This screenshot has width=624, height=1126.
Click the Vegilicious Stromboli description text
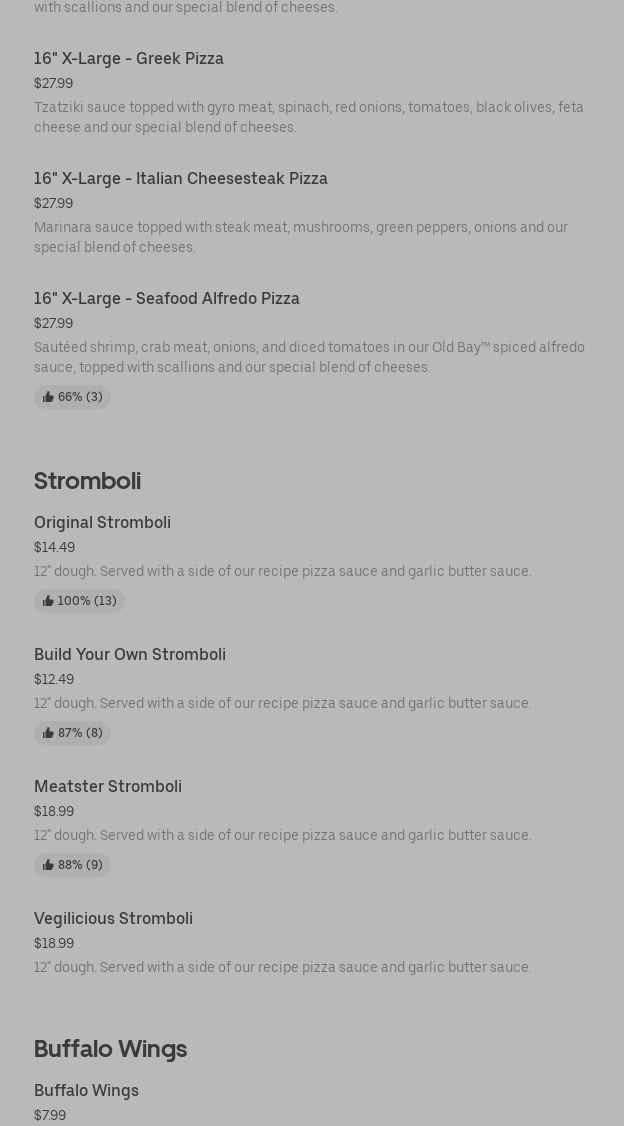[282, 967]
